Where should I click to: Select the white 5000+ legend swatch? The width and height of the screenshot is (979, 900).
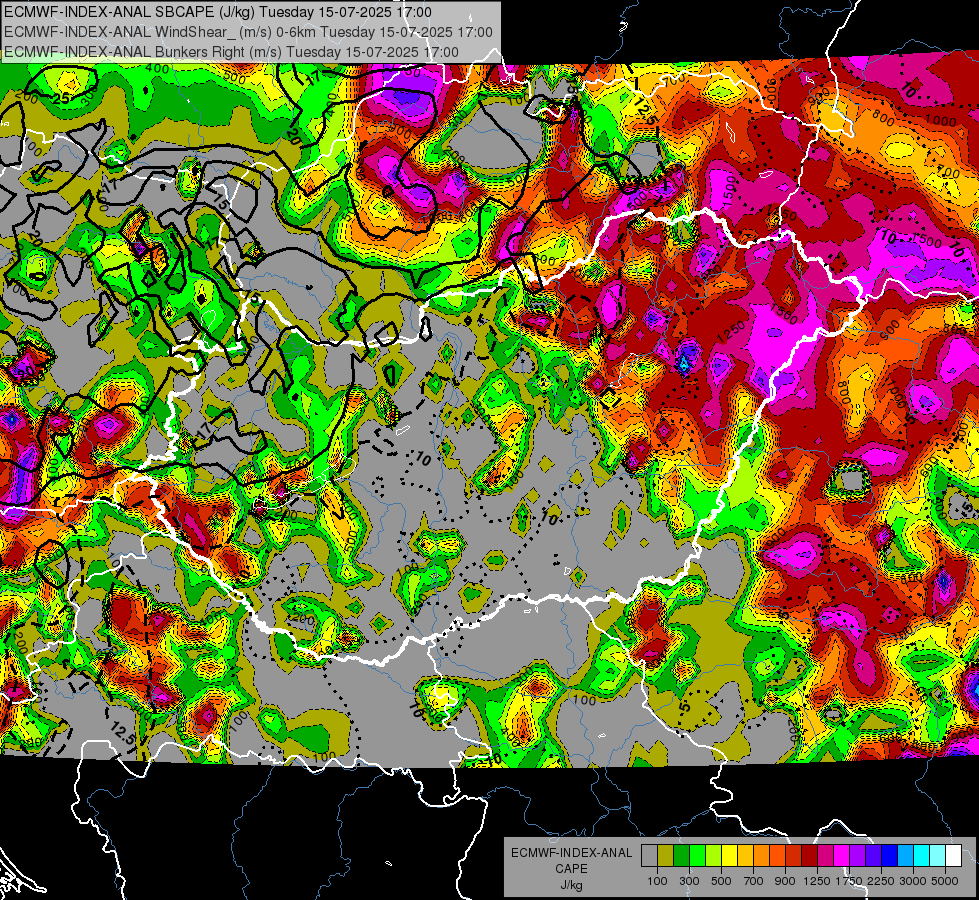tap(953, 856)
